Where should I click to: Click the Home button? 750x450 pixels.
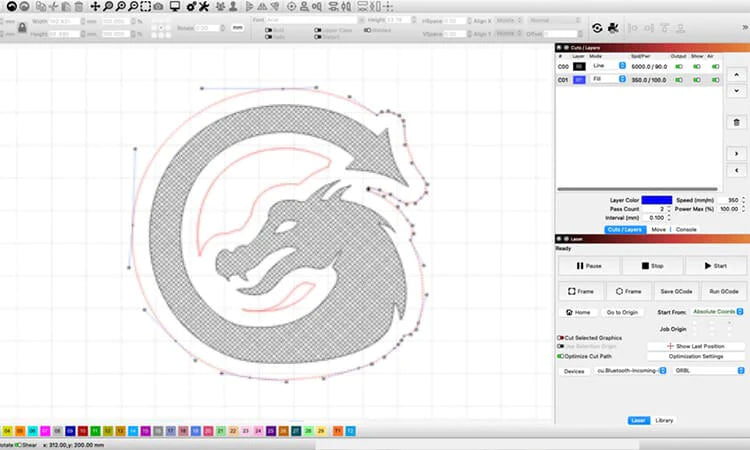point(578,312)
